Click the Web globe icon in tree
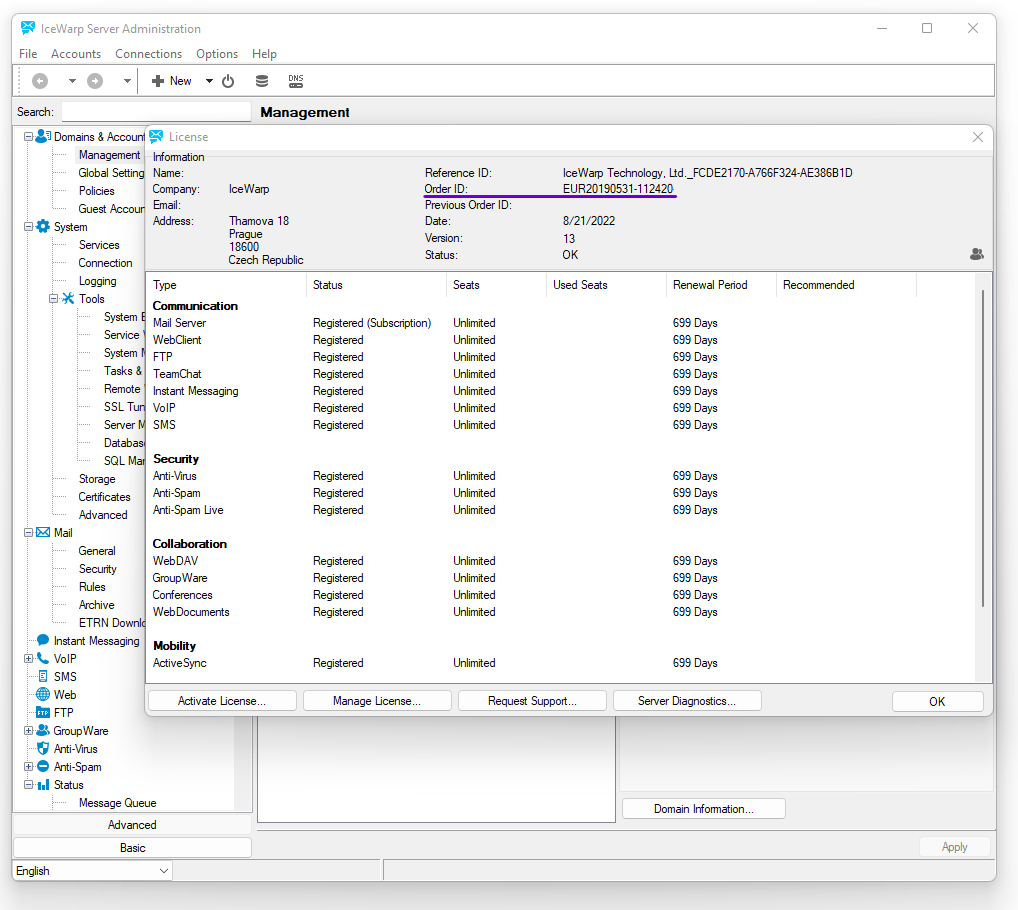This screenshot has height=910, width=1018. pos(43,695)
